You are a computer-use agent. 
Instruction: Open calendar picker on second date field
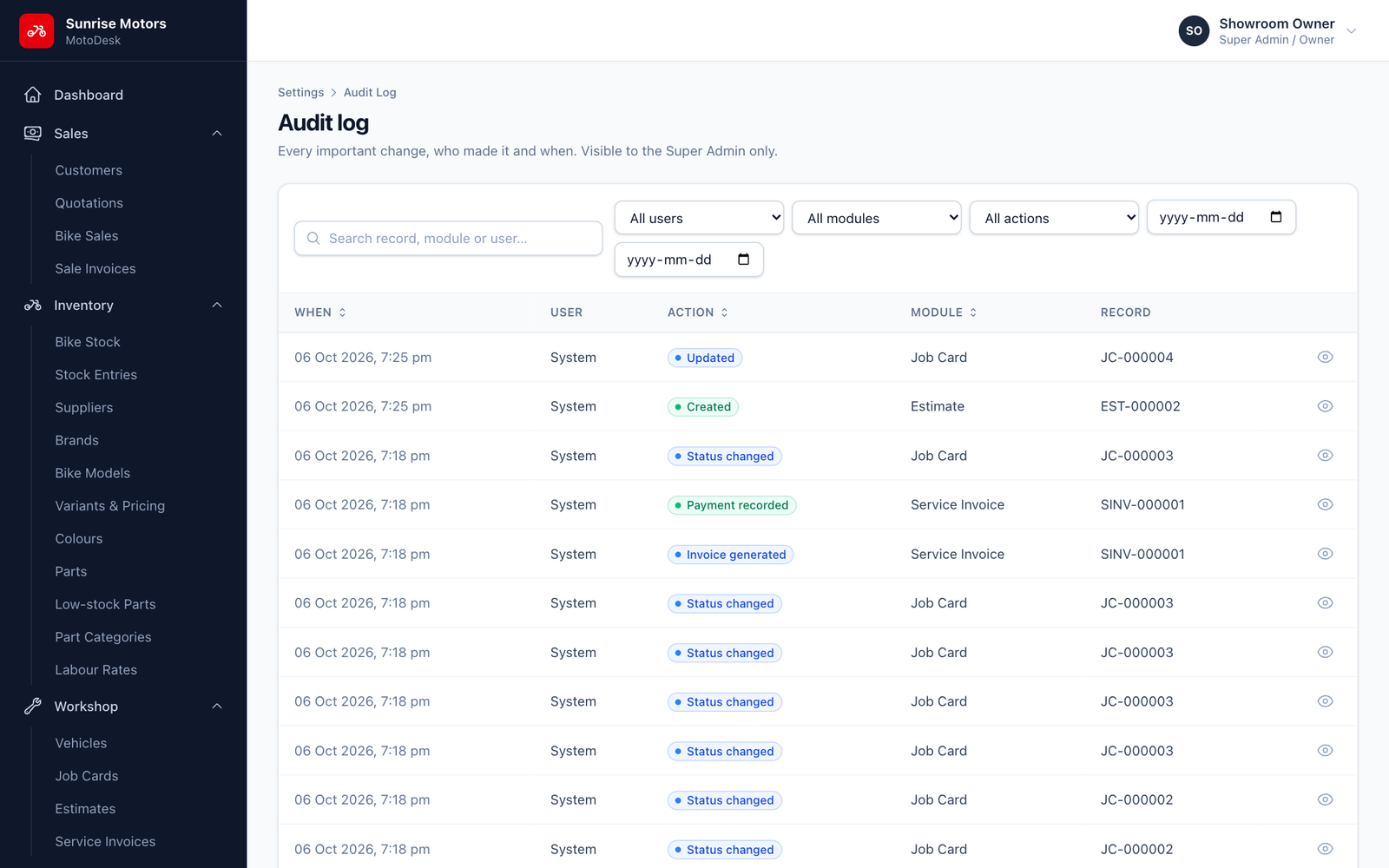tap(743, 260)
